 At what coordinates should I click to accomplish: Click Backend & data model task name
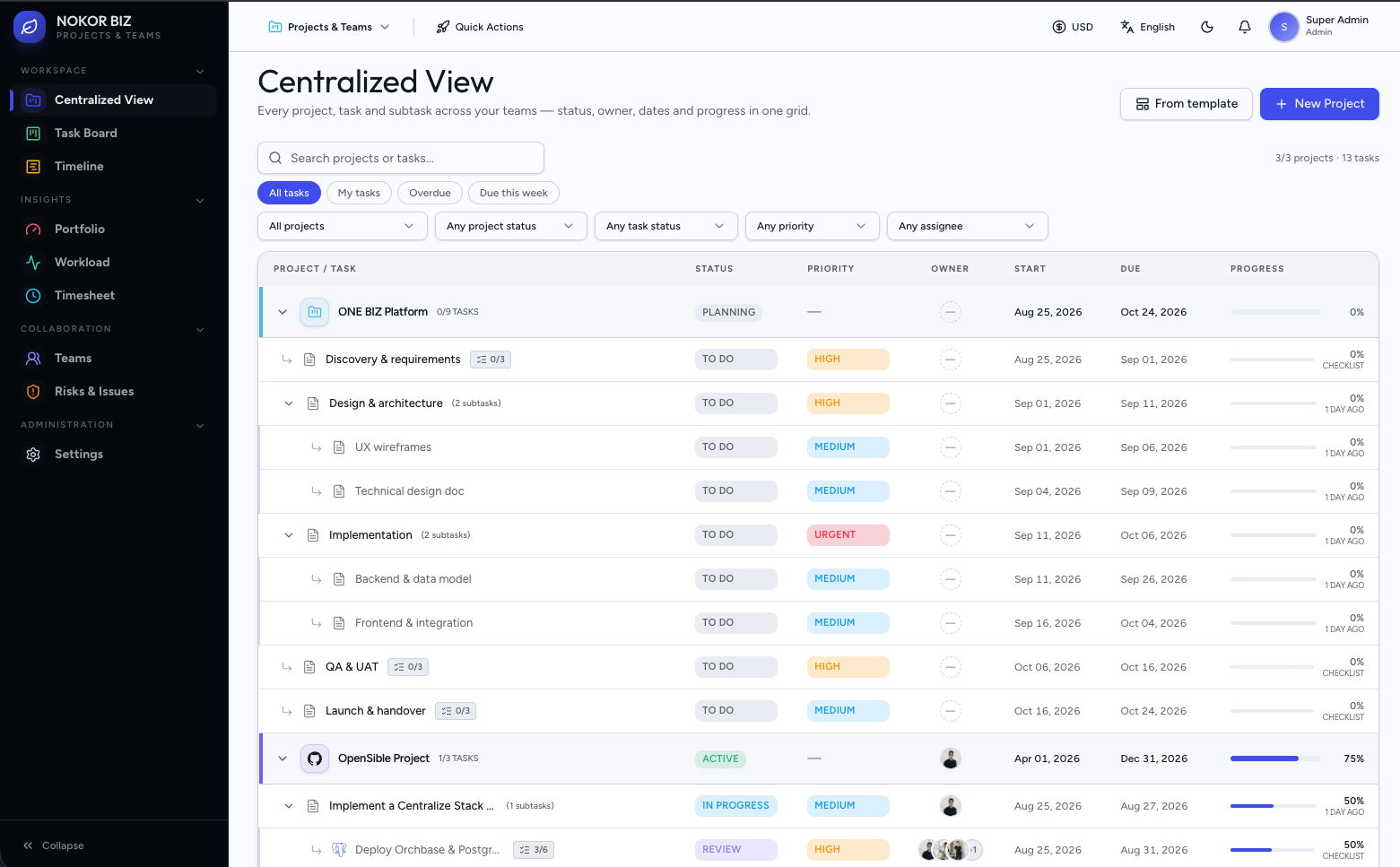pyautogui.click(x=413, y=579)
